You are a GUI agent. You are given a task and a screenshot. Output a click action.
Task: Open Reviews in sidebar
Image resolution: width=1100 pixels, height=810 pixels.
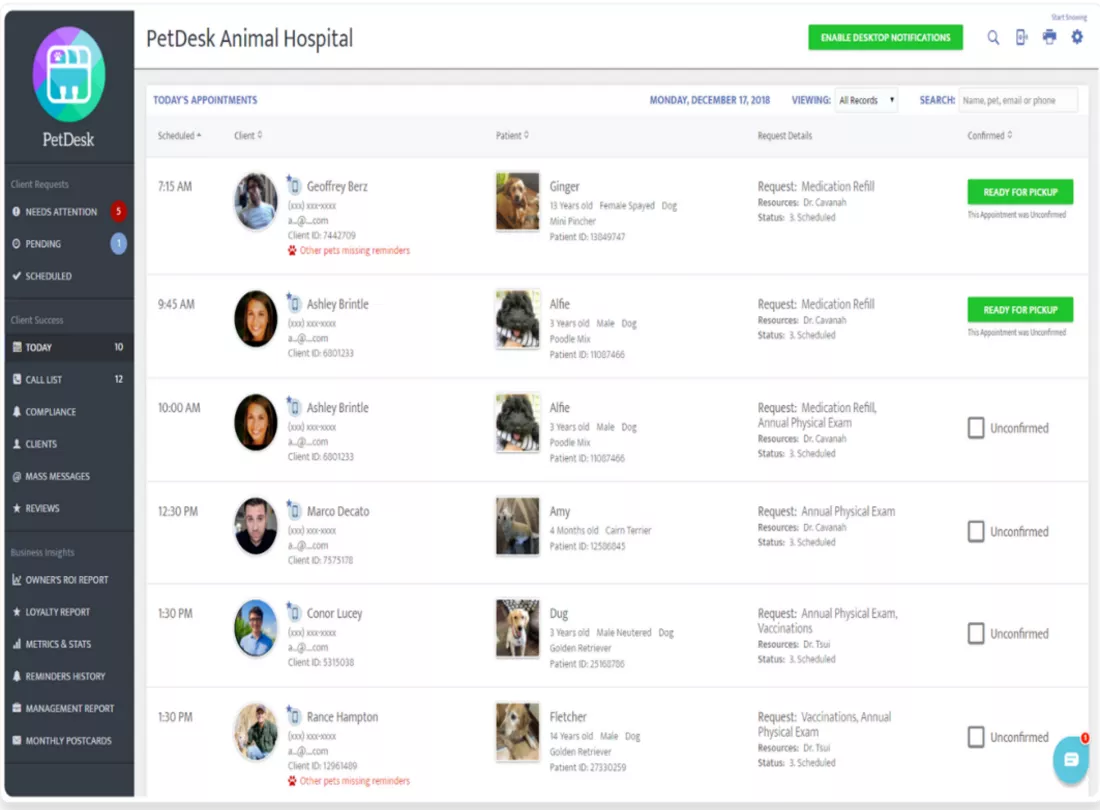coord(69,508)
